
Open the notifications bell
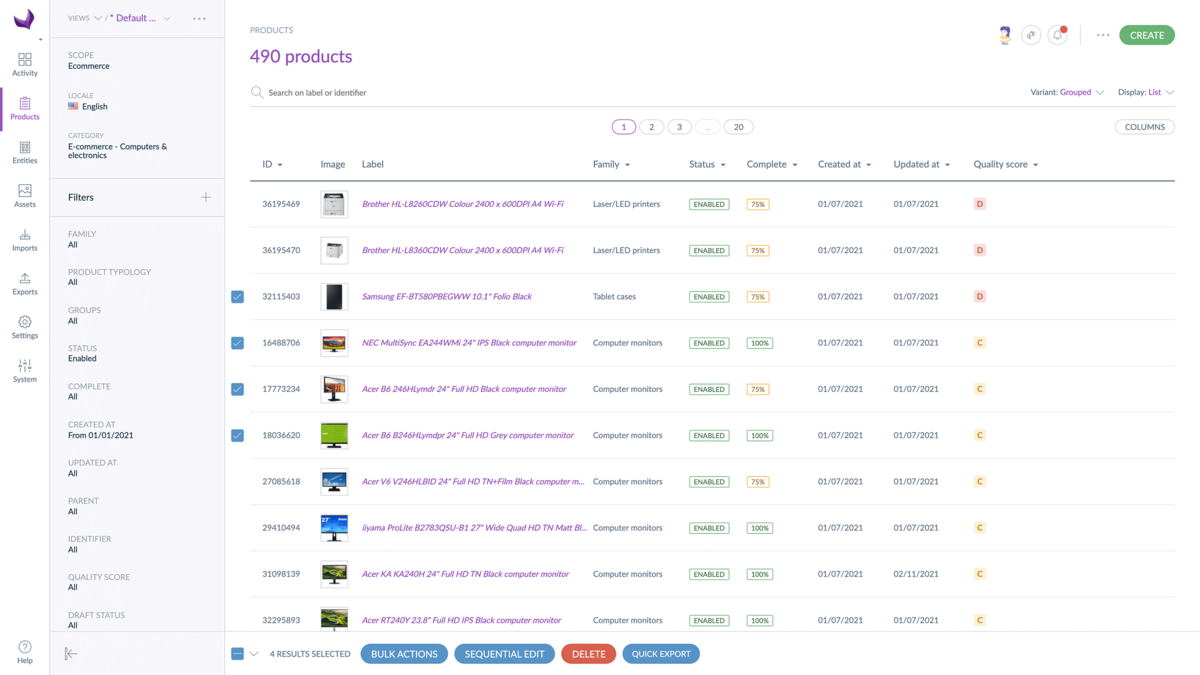(1058, 35)
